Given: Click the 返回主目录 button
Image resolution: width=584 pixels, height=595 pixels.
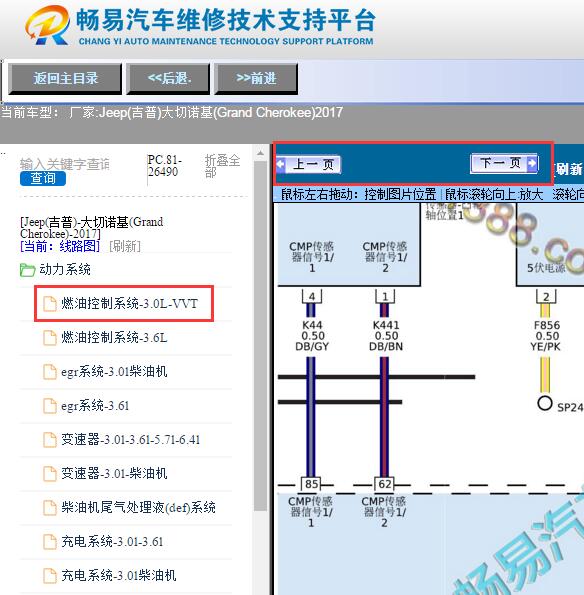Looking at the screenshot, I should tap(65, 79).
